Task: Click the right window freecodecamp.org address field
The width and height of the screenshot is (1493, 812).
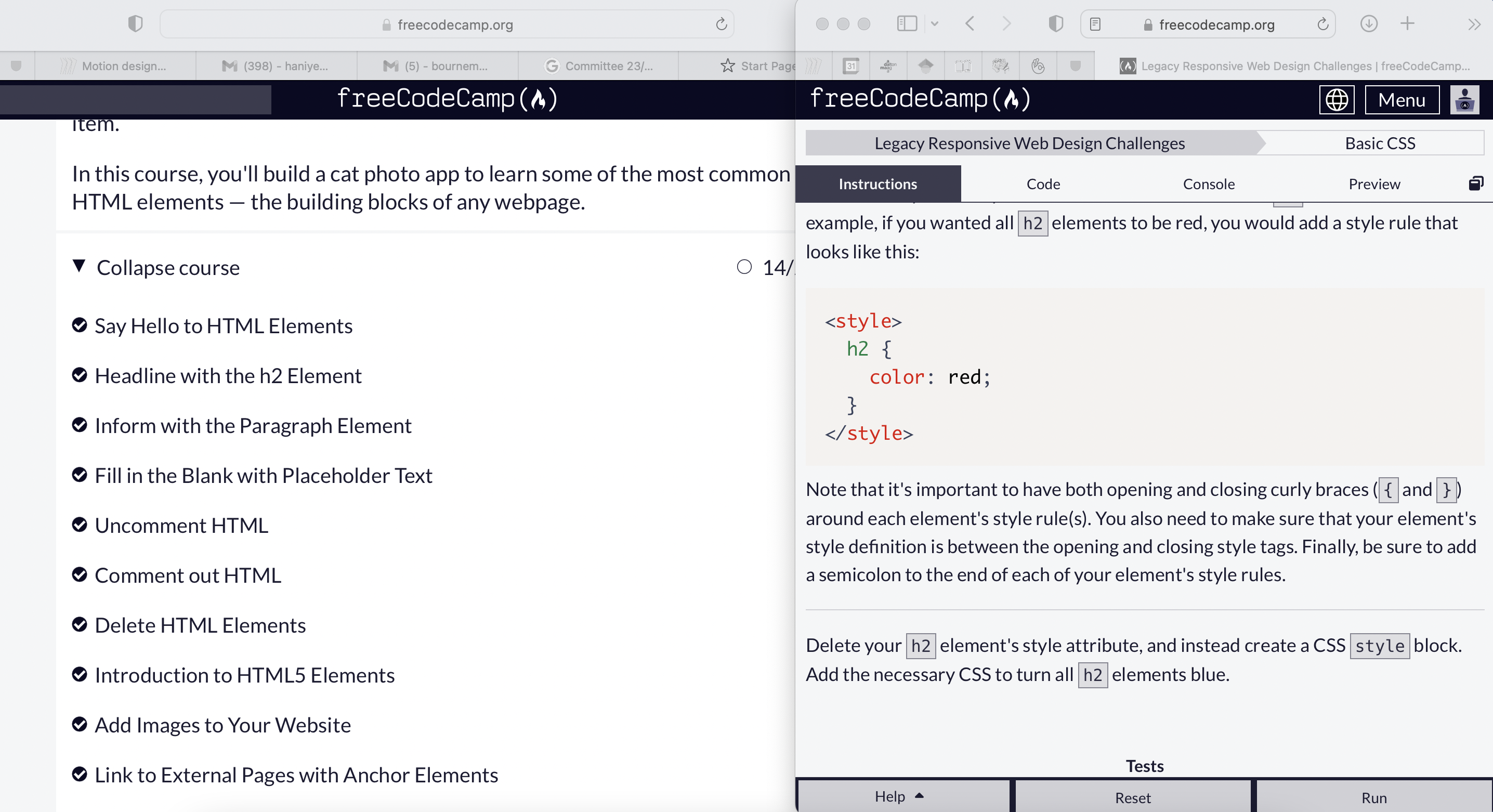Action: coord(1209,24)
